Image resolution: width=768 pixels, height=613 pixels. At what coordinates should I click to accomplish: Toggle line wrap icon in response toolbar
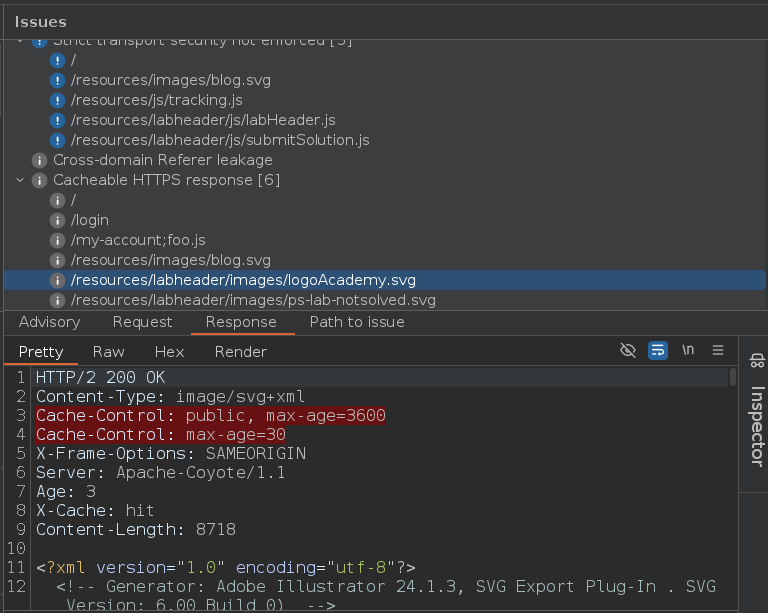point(658,351)
